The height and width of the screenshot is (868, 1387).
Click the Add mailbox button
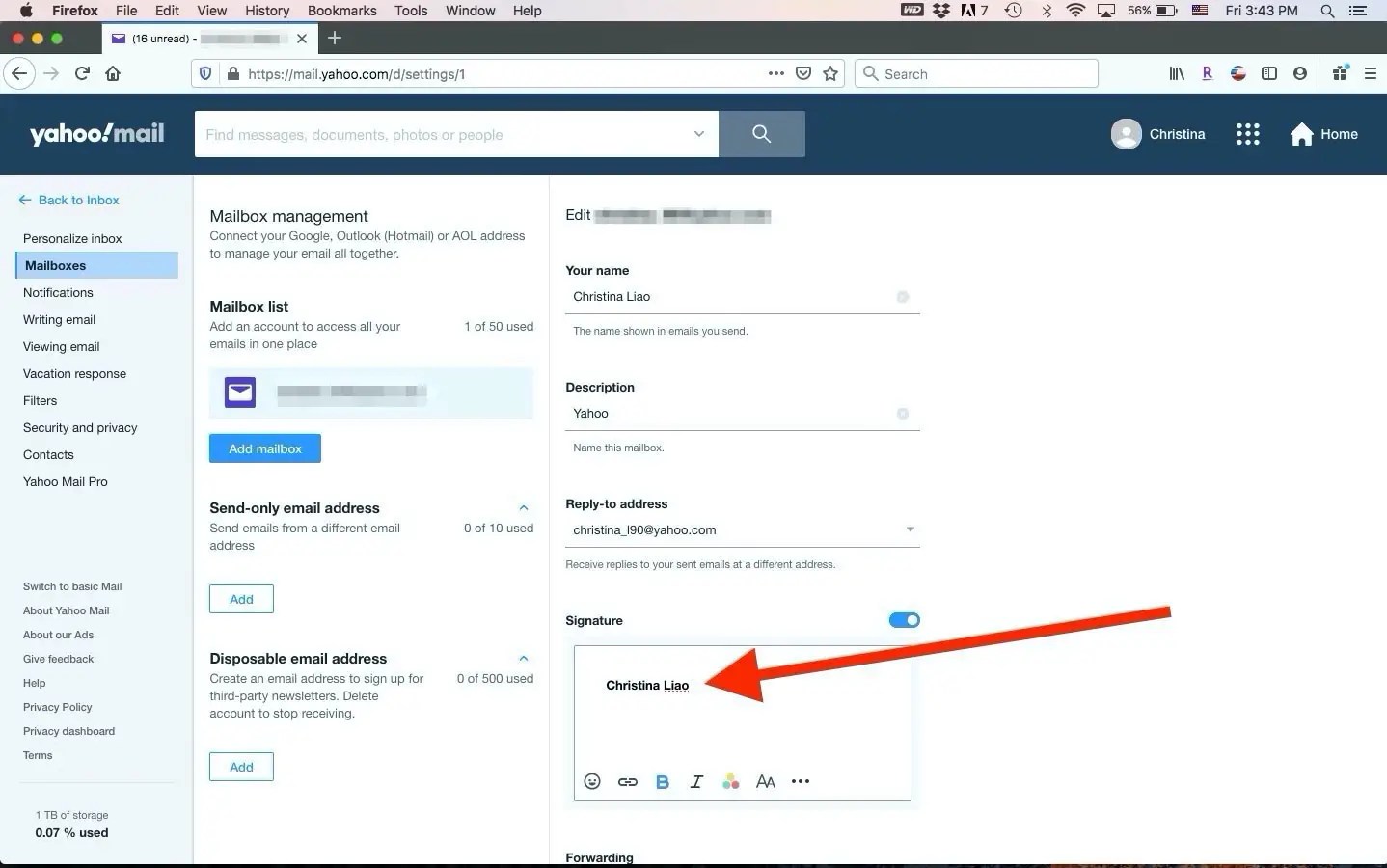click(x=265, y=448)
